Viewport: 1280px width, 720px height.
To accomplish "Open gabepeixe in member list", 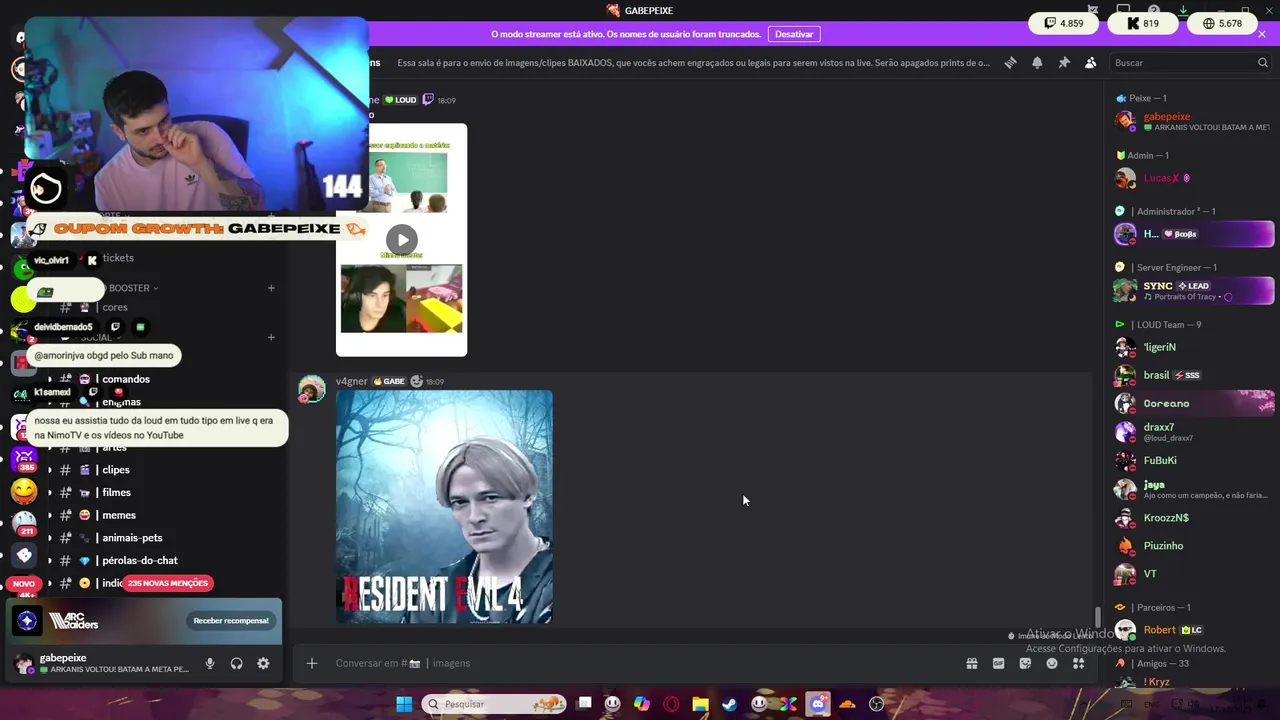I will click(1193, 121).
